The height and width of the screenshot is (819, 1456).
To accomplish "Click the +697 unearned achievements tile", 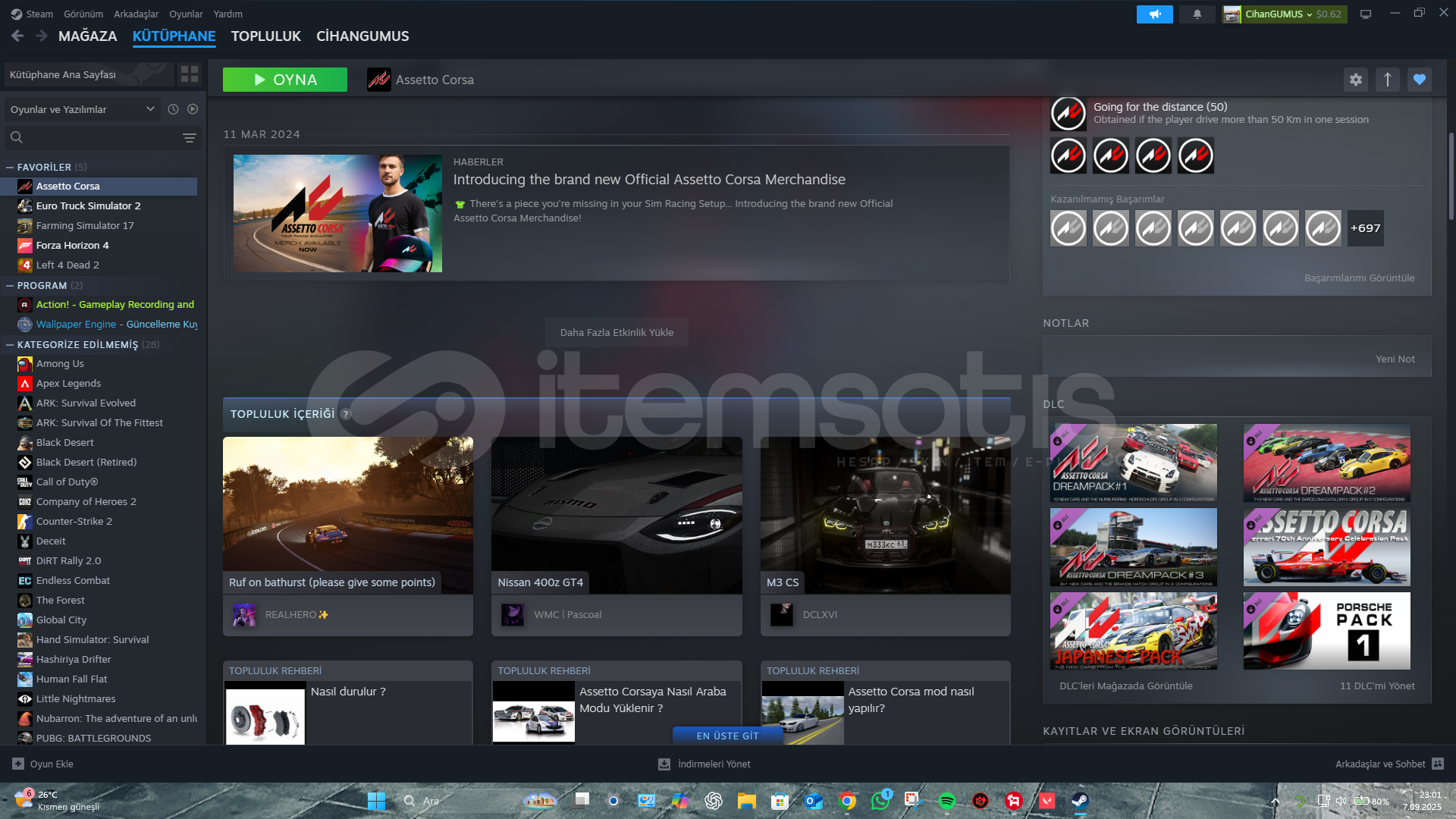I will (x=1365, y=228).
